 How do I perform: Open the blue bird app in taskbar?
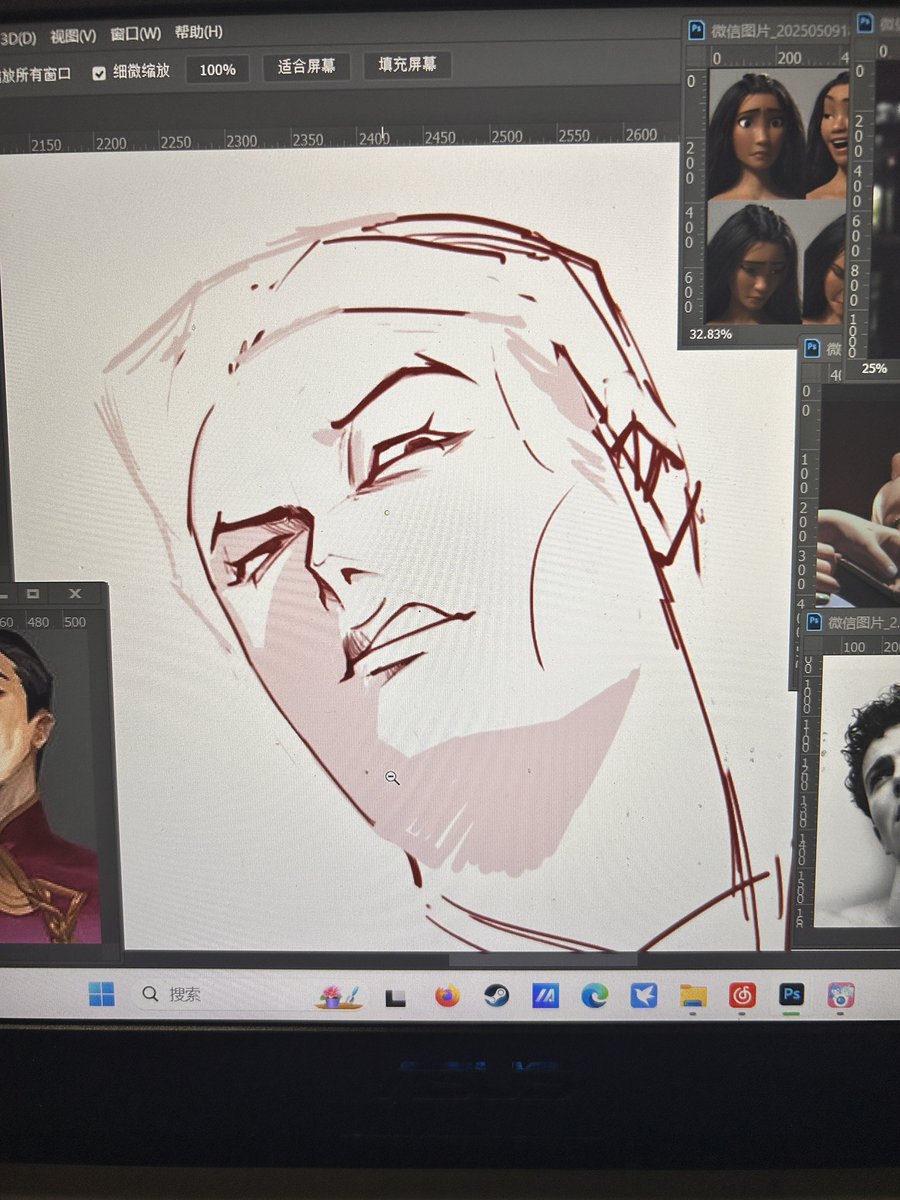[x=643, y=995]
